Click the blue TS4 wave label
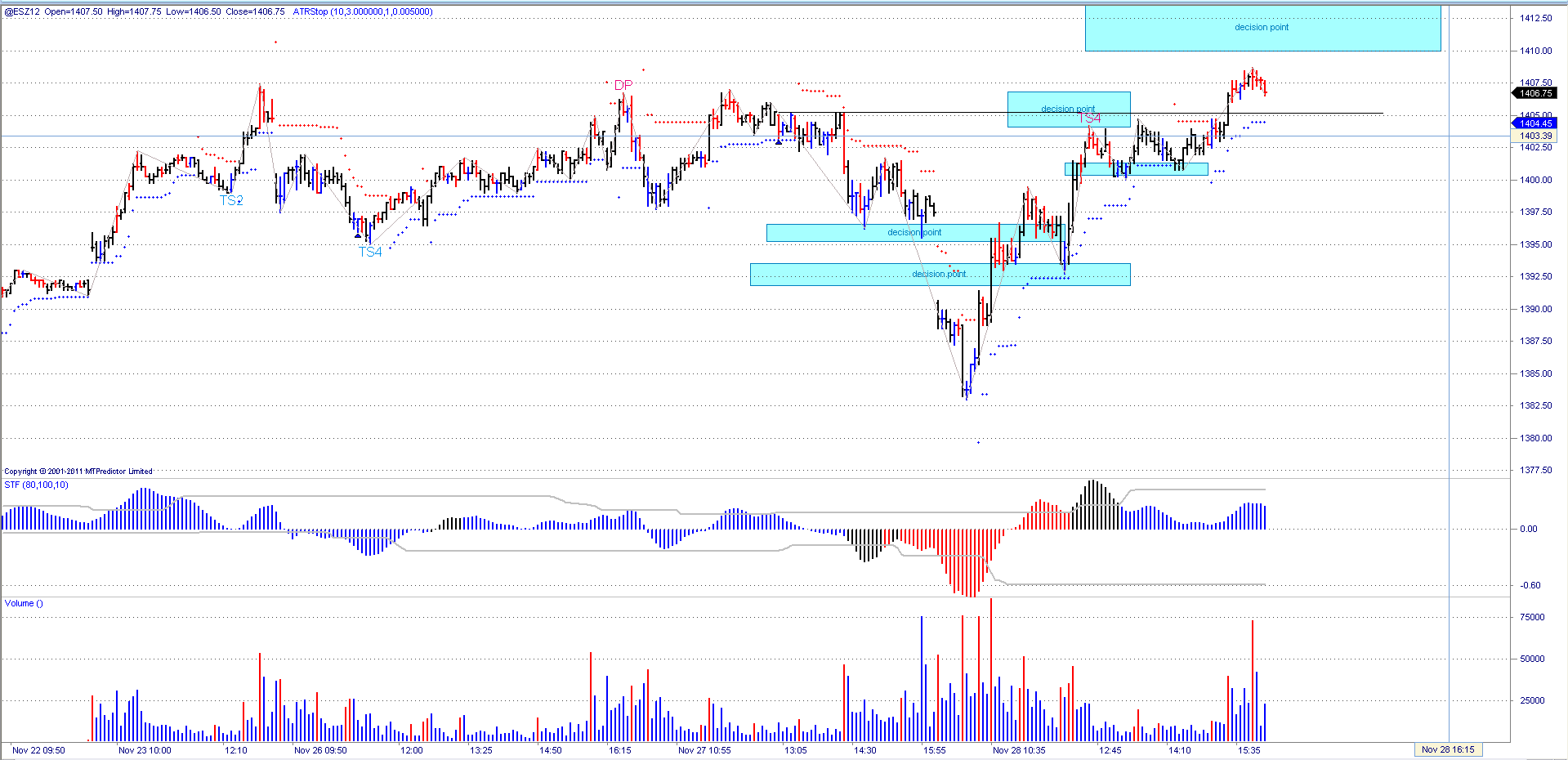The height and width of the screenshot is (760, 1568). tap(370, 252)
